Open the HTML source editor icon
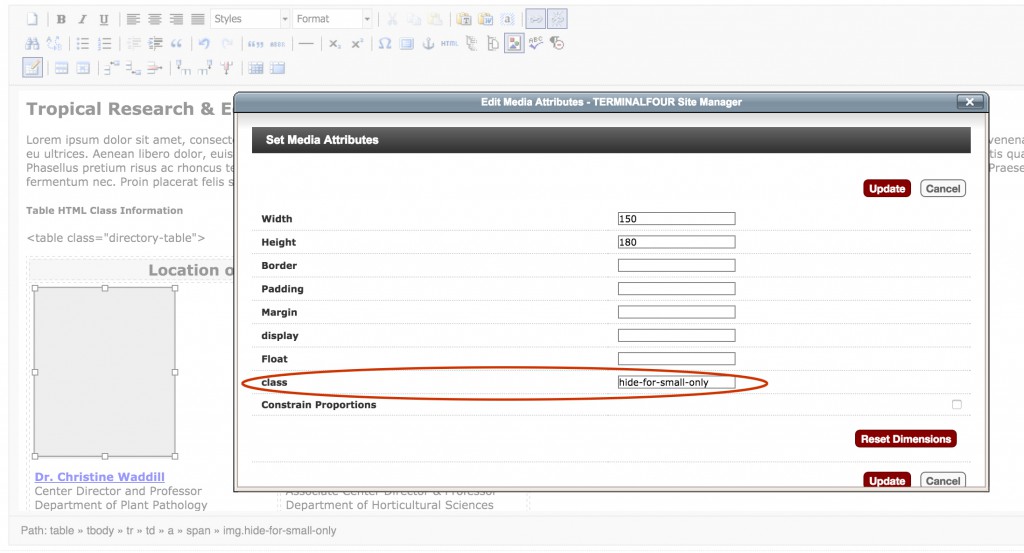 coord(449,44)
